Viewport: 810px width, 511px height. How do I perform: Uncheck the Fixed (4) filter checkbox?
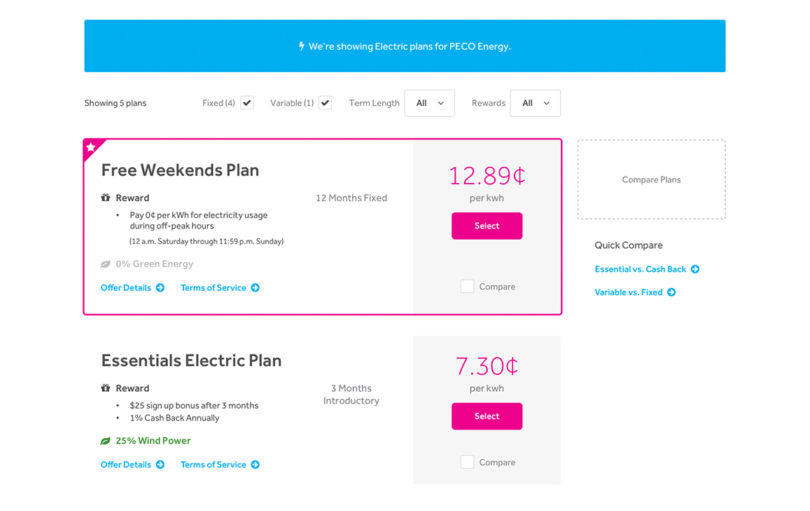point(247,103)
